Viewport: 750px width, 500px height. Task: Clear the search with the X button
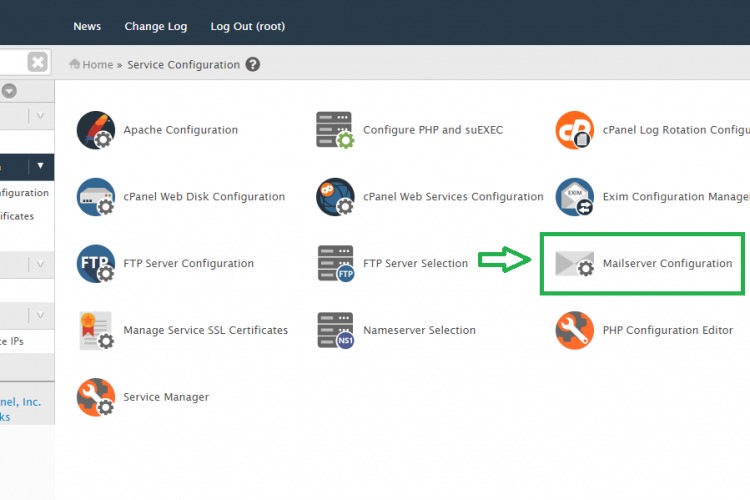click(x=37, y=62)
